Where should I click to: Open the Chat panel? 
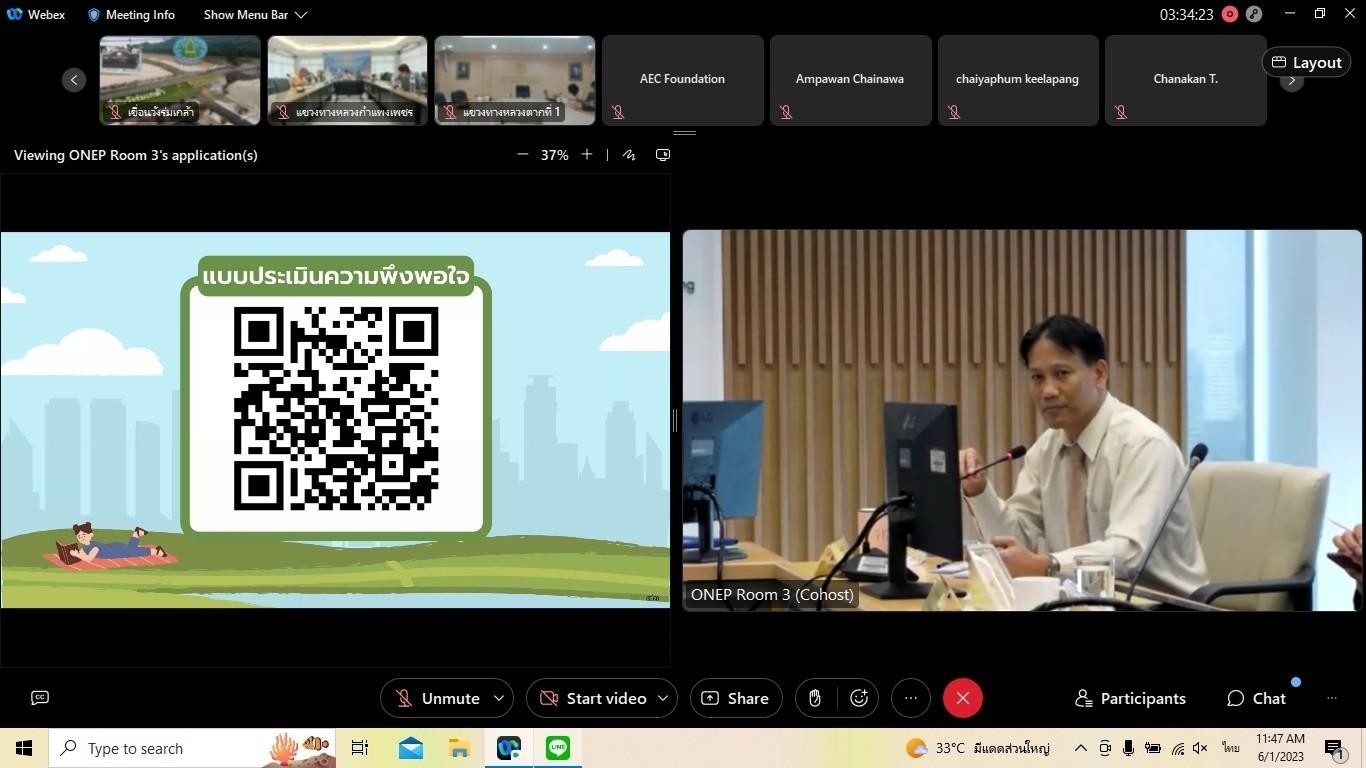(1257, 698)
